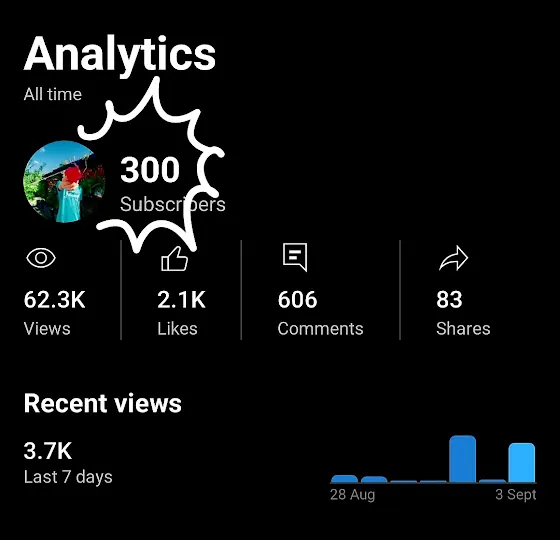Select the 3.7K recent views figure
Image resolution: width=560 pixels, height=540 pixels.
tap(48, 451)
